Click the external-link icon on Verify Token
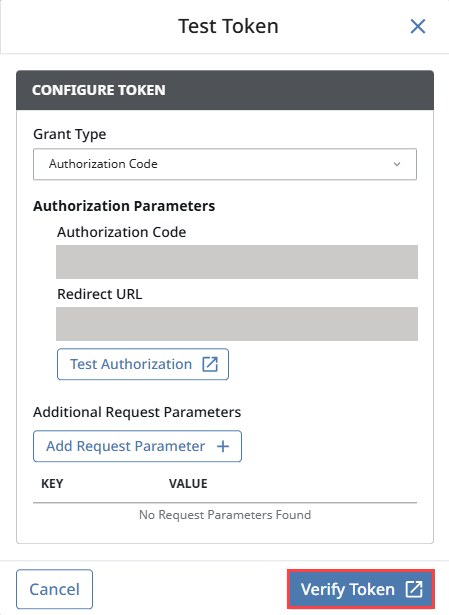This screenshot has height=615, width=449. pos(414,589)
